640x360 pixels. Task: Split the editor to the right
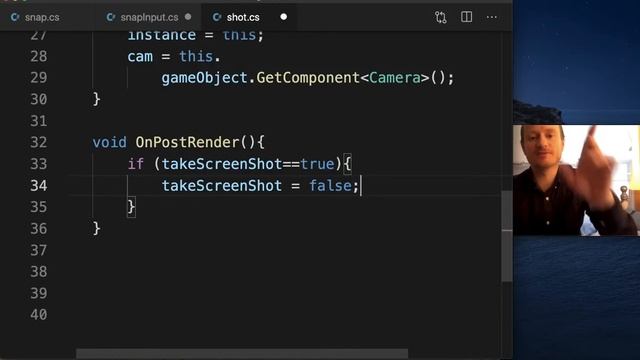(466, 17)
